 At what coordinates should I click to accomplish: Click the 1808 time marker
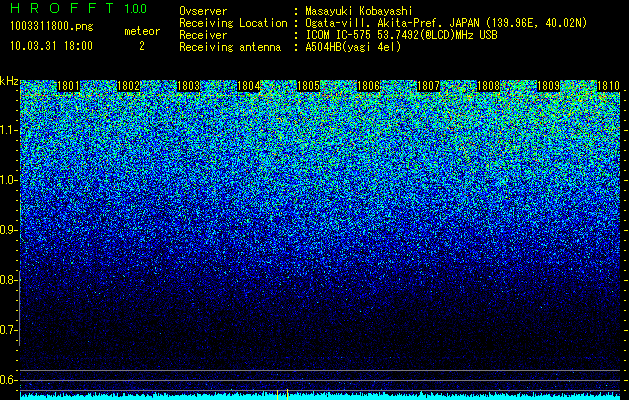[489, 86]
